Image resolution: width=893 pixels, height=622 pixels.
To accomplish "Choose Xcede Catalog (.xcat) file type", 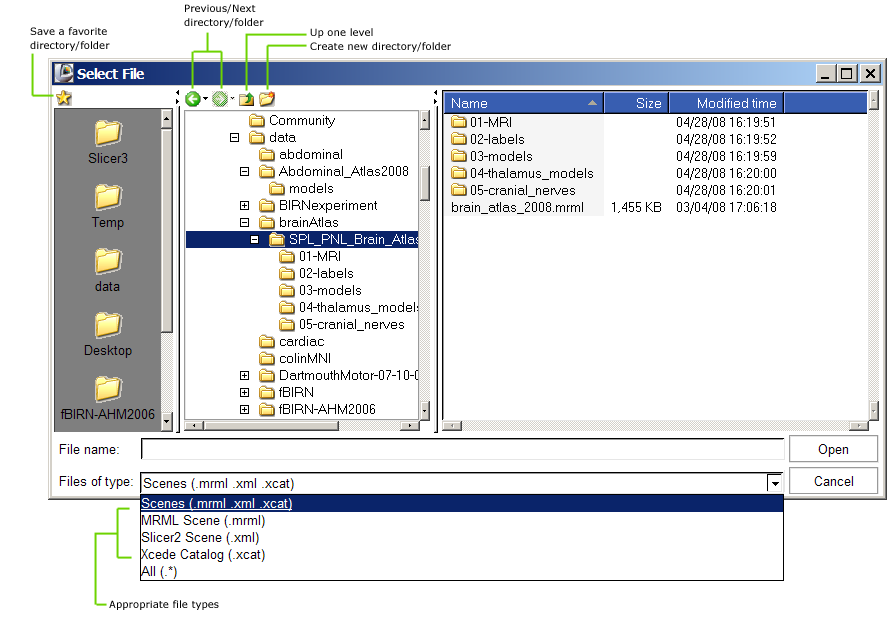I will tap(203, 555).
